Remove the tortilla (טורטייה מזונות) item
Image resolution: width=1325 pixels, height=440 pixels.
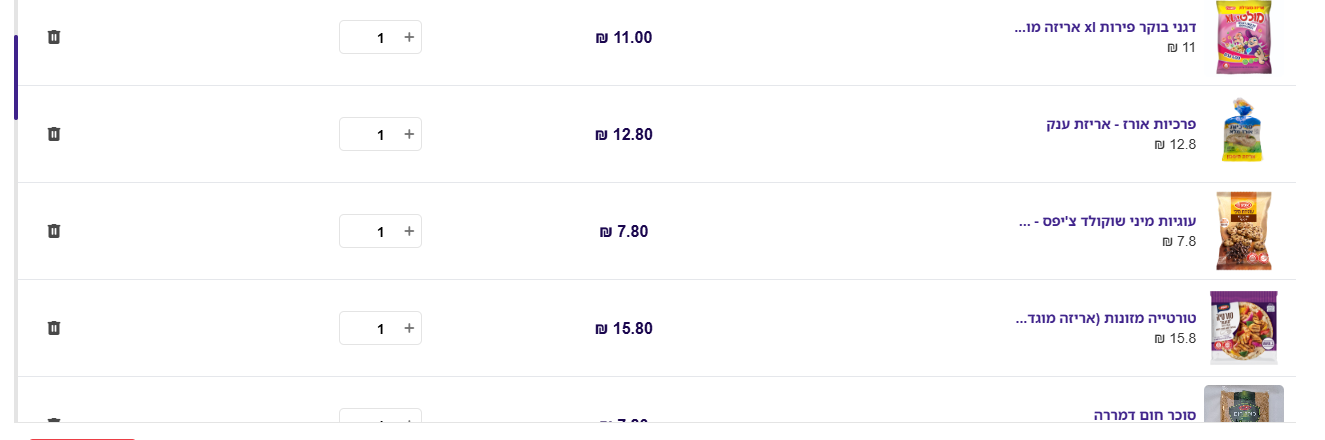click(x=54, y=328)
